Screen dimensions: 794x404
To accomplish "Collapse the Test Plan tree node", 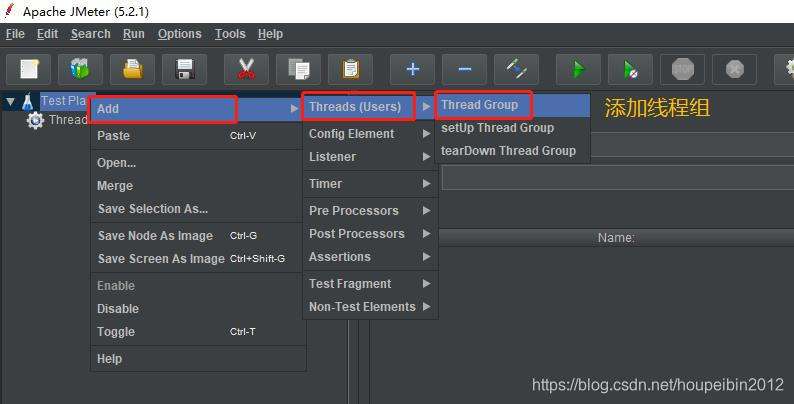I will pos(10,102).
